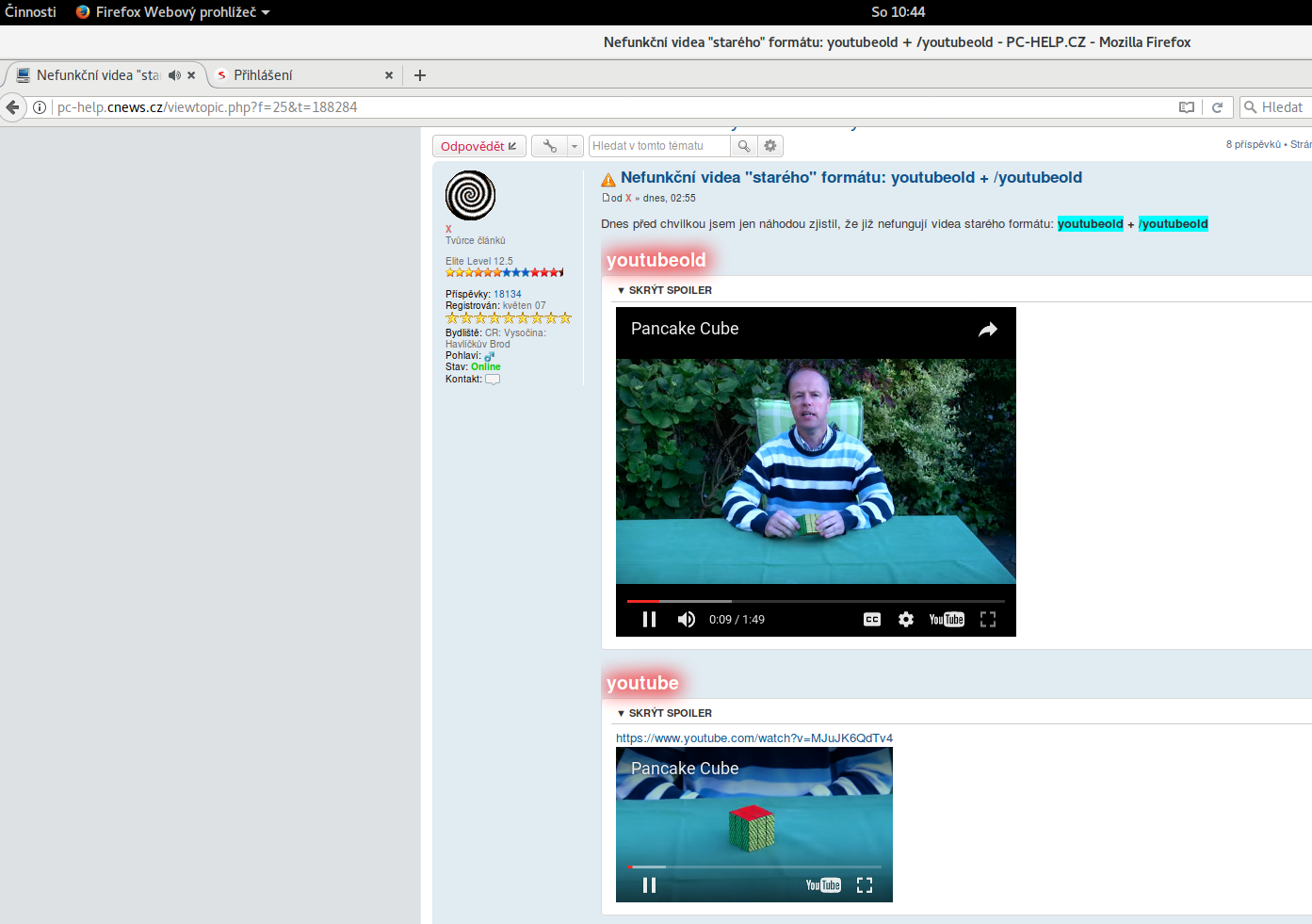Open settings gear in first video player
This screenshot has width=1312, height=924.
[x=906, y=620]
